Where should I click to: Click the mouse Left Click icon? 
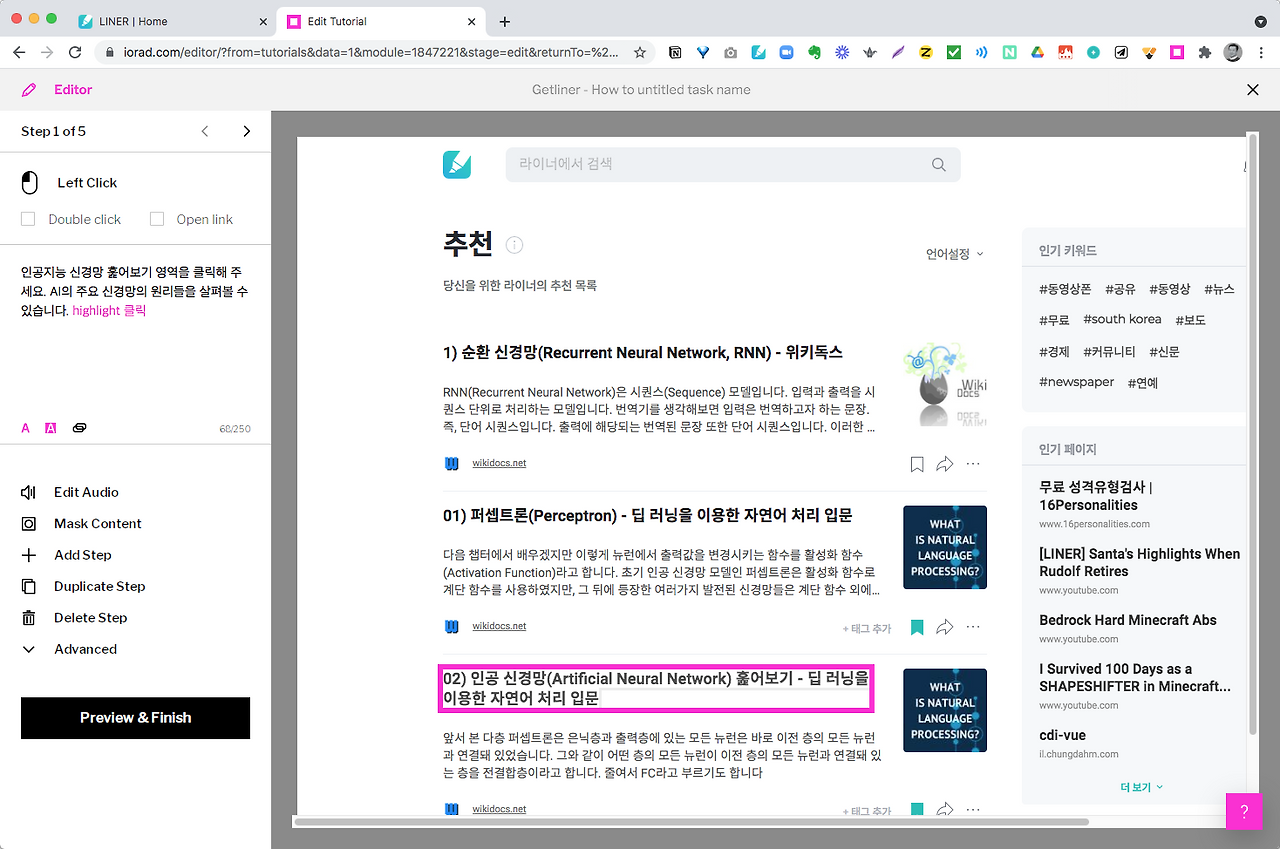[30, 183]
